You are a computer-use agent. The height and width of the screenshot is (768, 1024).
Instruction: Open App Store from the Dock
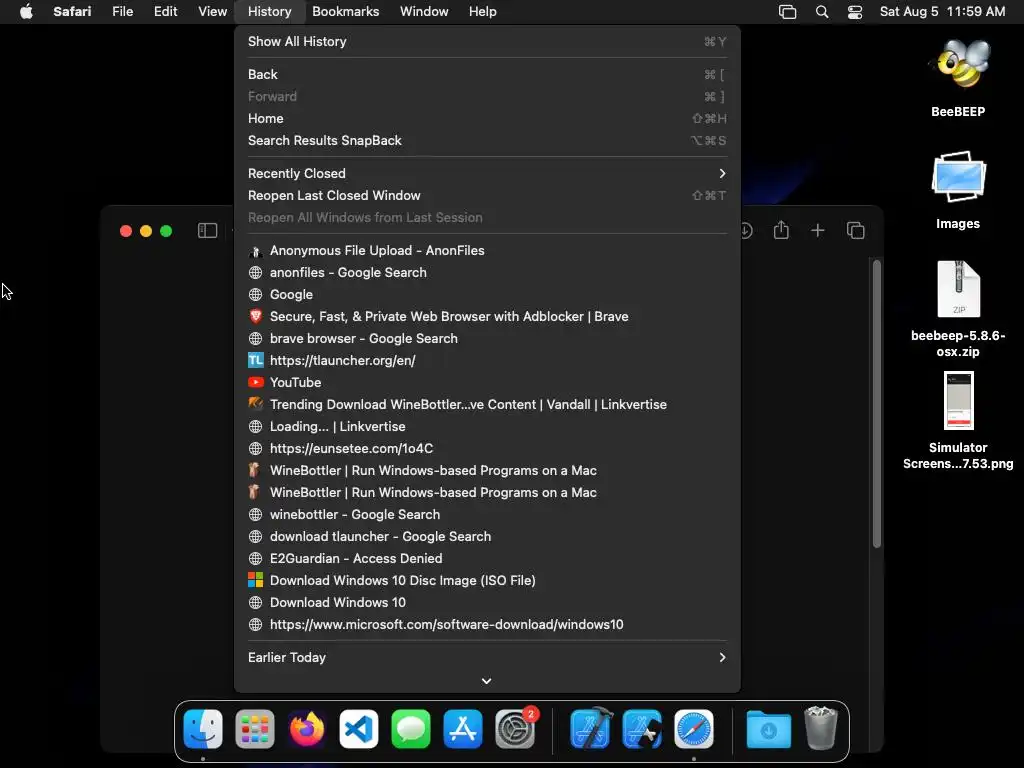pyautogui.click(x=463, y=729)
